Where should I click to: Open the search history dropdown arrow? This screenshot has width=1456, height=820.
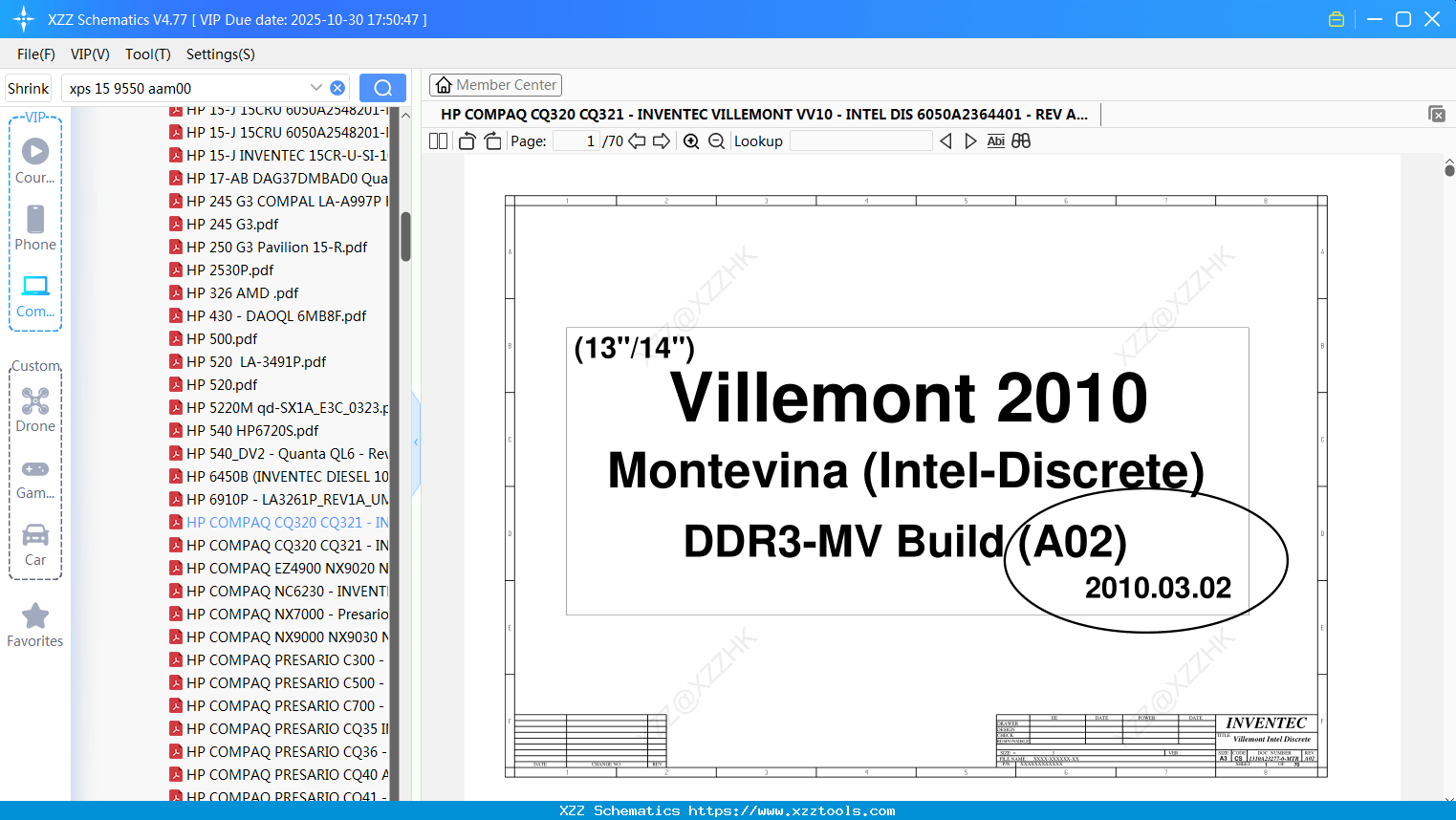point(316,88)
